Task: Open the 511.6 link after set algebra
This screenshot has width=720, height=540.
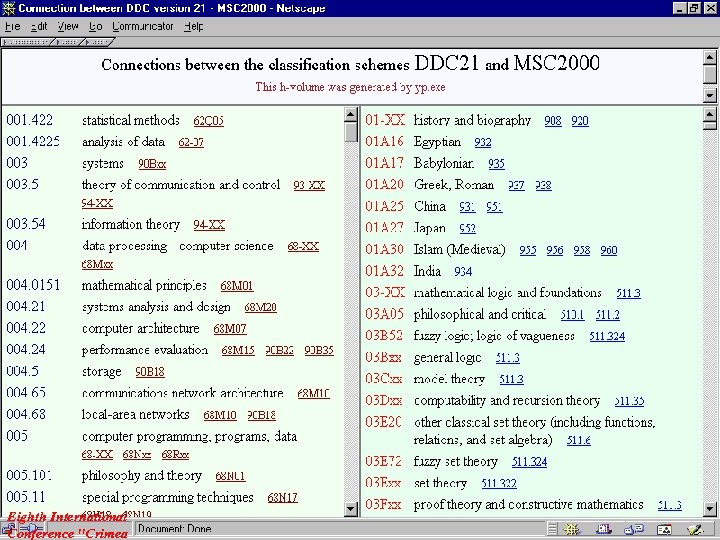Action: pos(579,440)
